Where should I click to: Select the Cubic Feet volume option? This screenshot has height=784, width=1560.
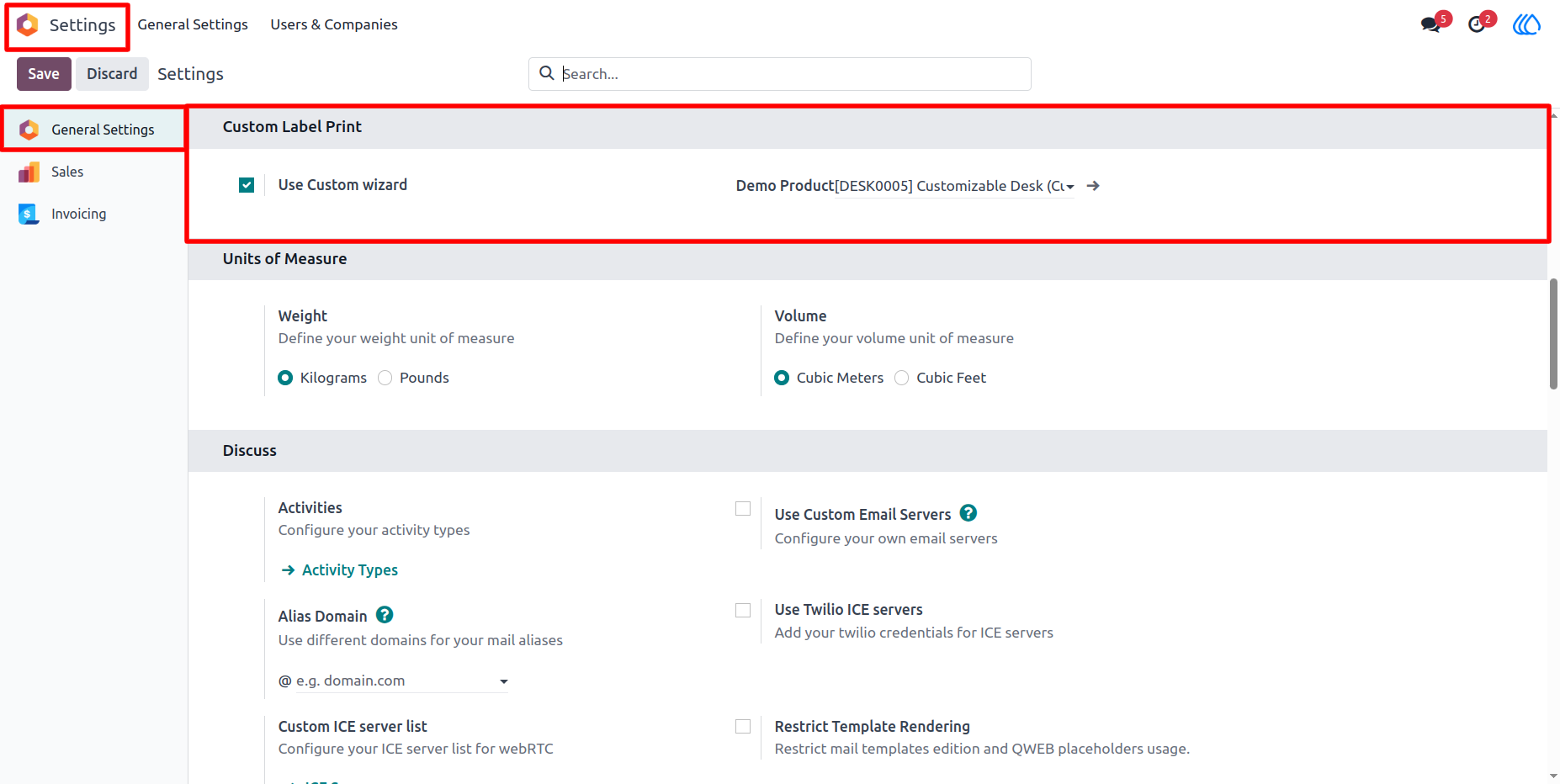click(x=902, y=378)
